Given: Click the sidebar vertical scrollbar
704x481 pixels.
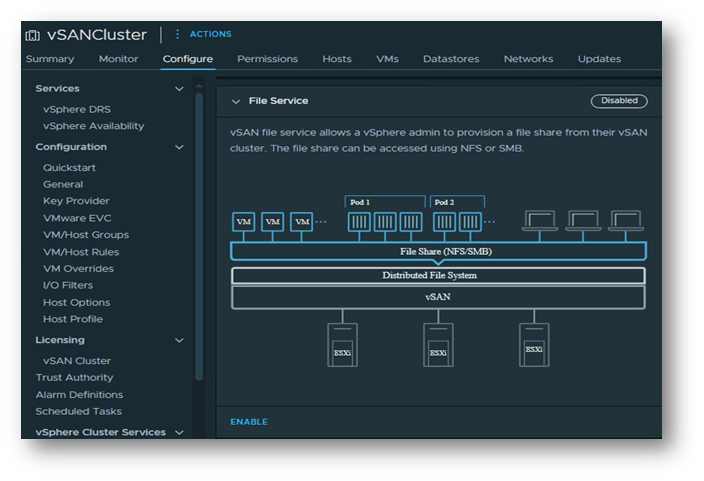Looking at the screenshot, I should 199,237.
